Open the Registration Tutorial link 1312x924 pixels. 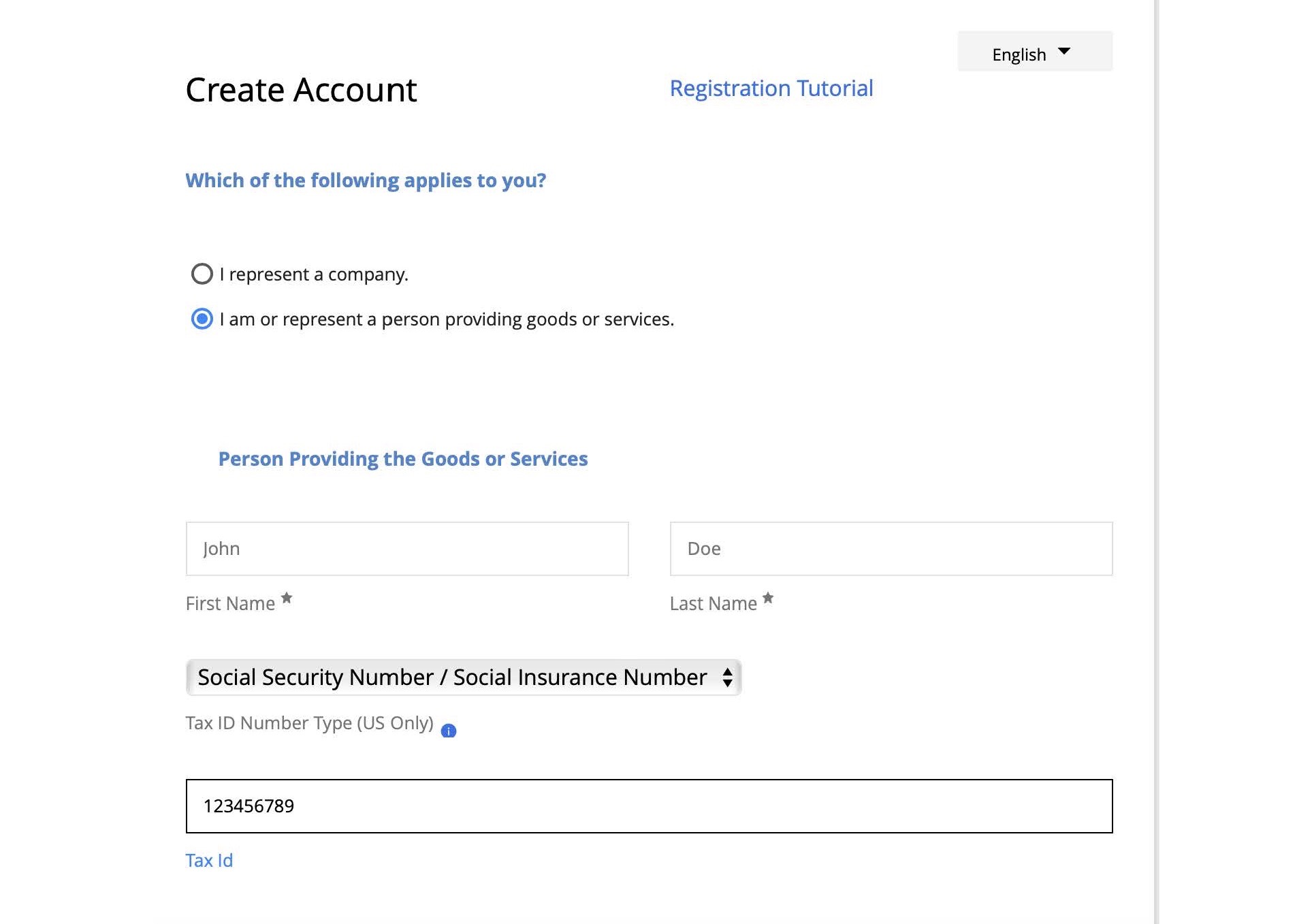coord(771,89)
